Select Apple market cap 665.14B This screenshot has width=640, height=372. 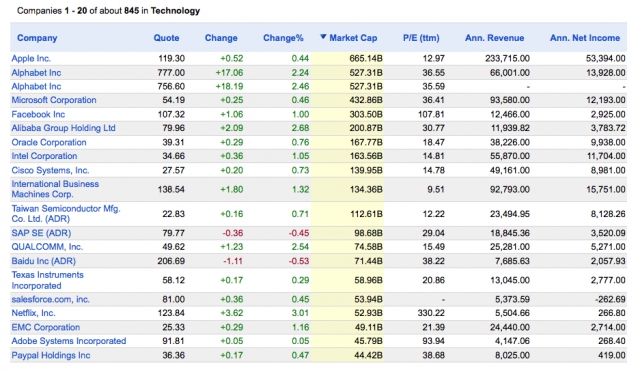coord(366,58)
